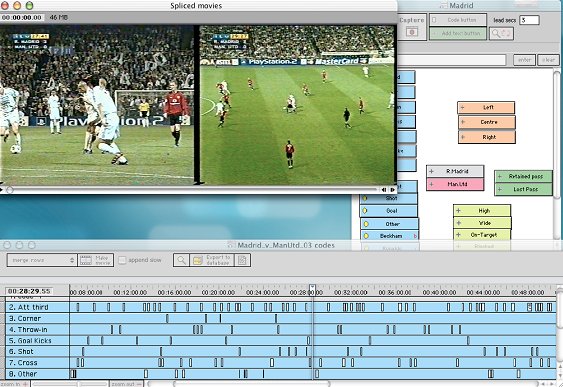Click the magnifier icon beside Export to database
The height and width of the screenshot is (387, 563).
[181, 260]
